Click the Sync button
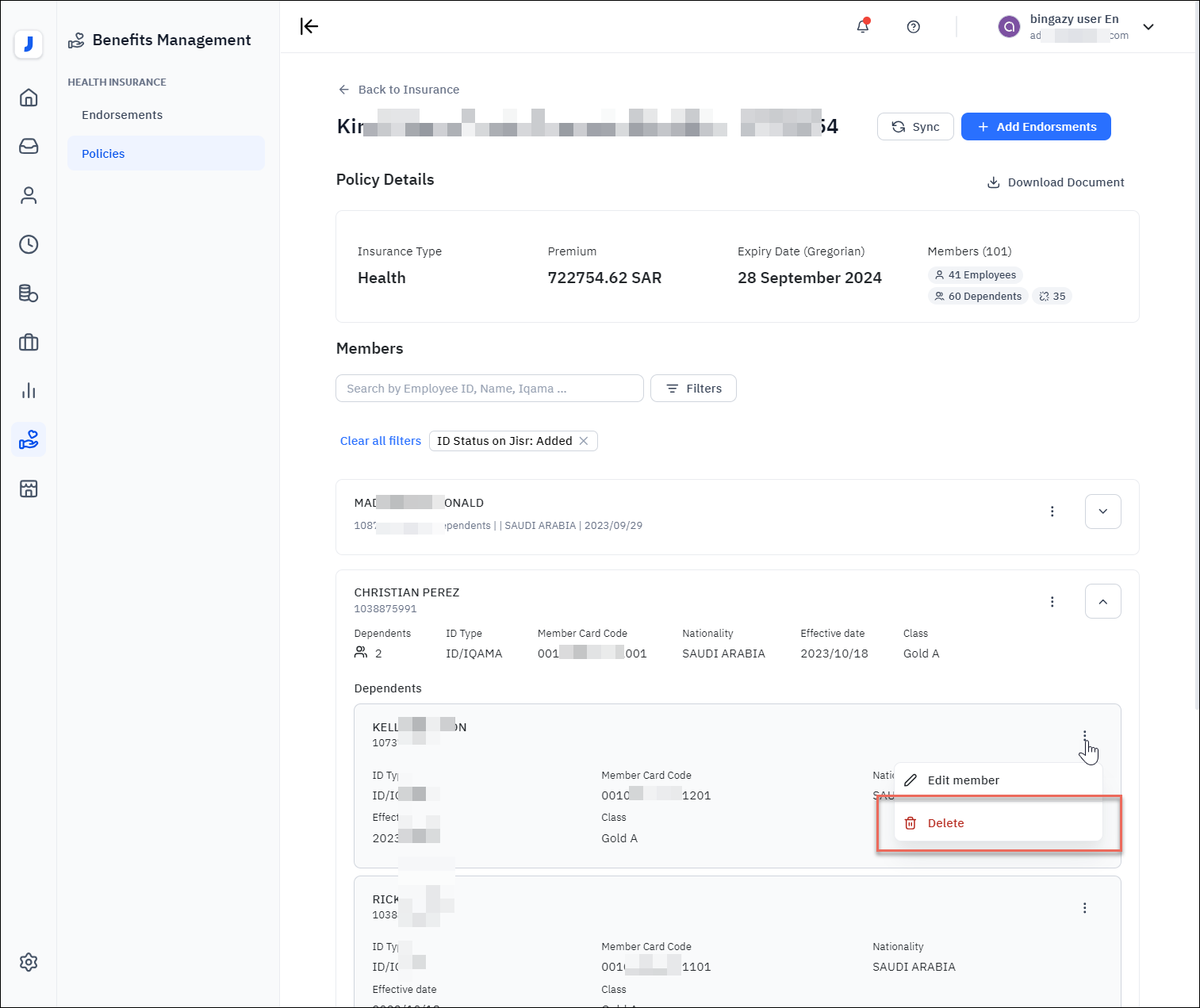 click(915, 127)
